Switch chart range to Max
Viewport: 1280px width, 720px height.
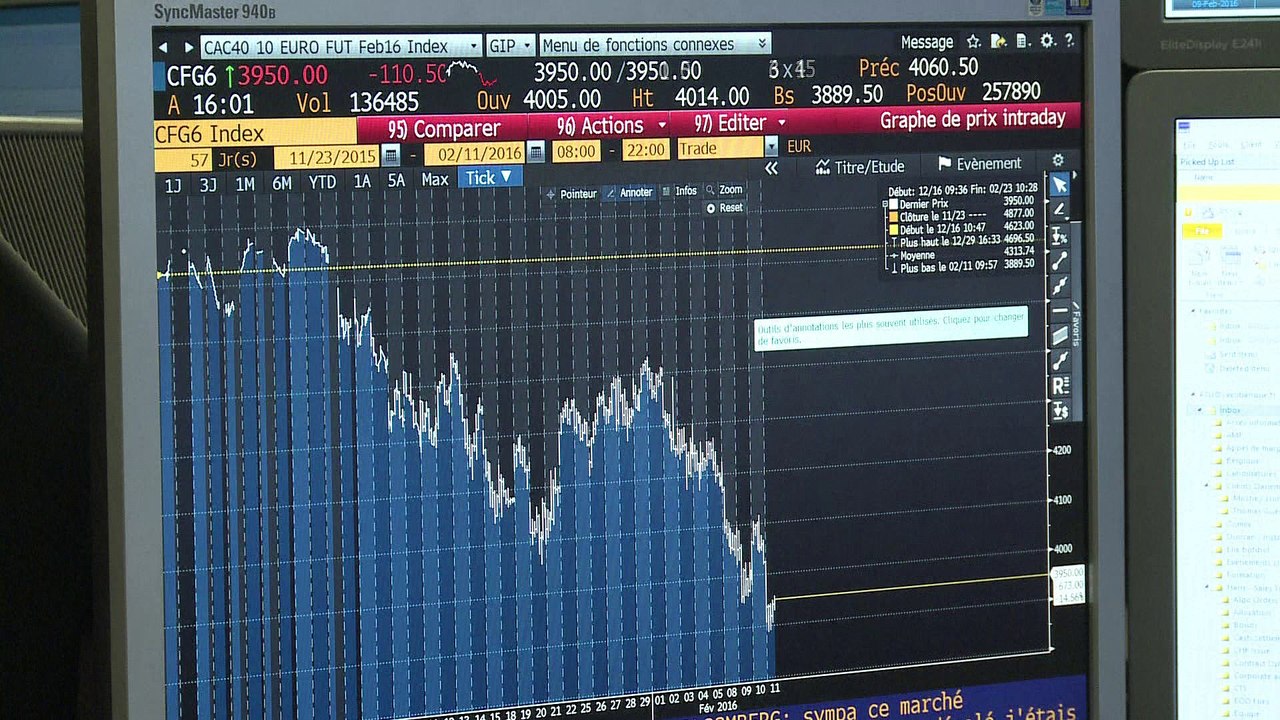[435, 180]
